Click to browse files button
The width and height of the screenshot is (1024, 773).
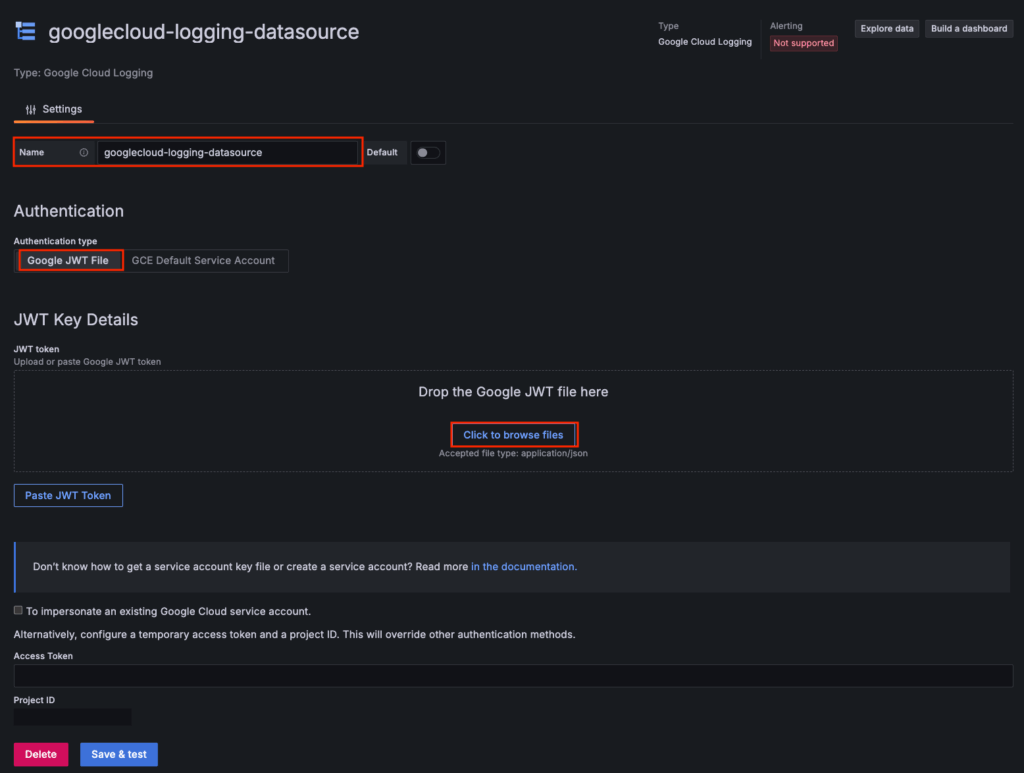[x=513, y=435]
